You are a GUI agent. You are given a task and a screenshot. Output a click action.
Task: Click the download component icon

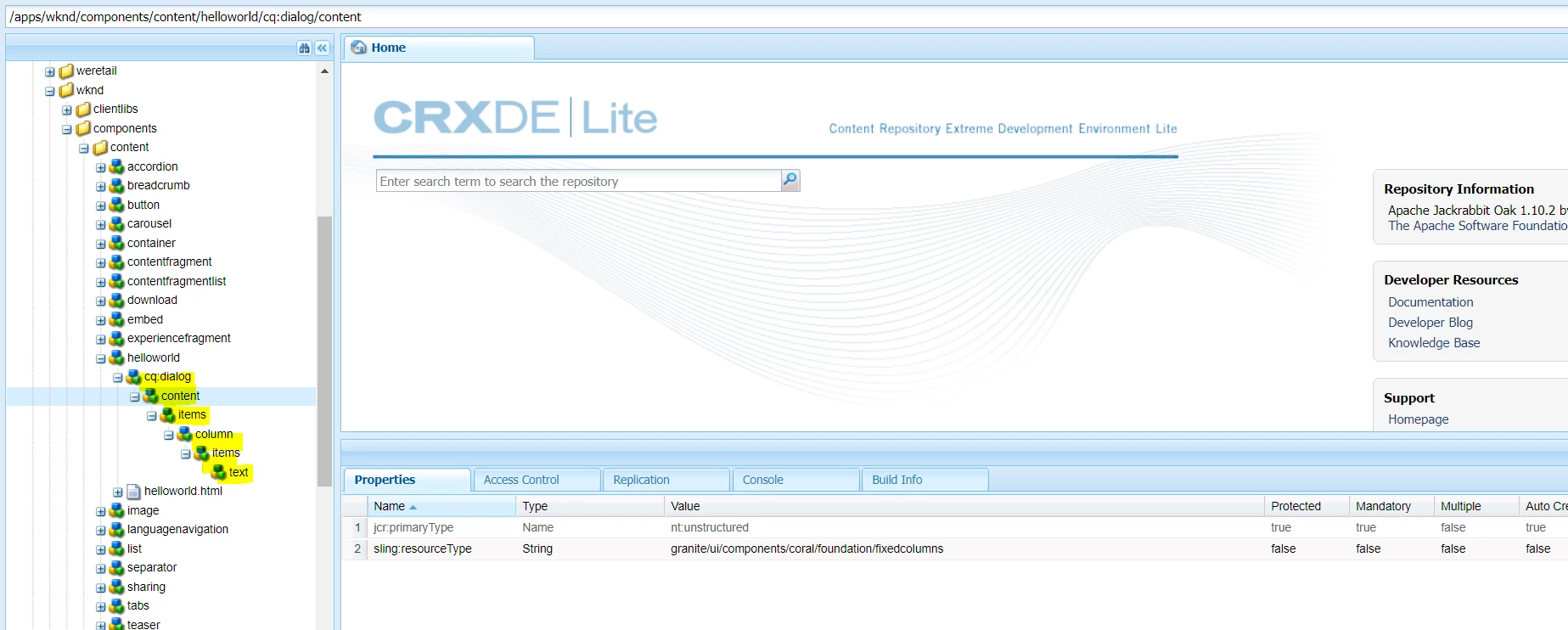117,301
